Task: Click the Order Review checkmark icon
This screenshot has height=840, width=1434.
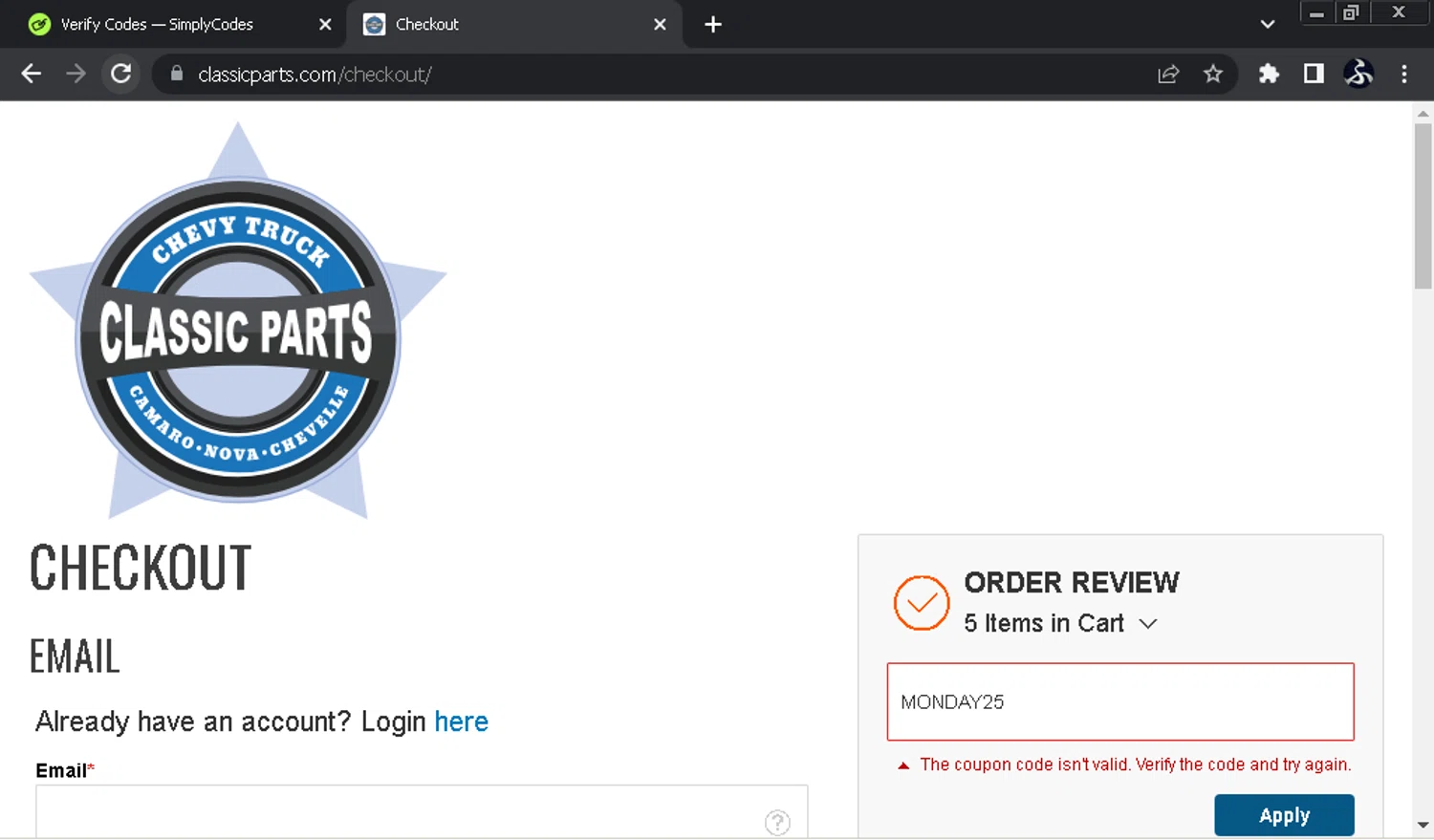Action: pos(922,603)
